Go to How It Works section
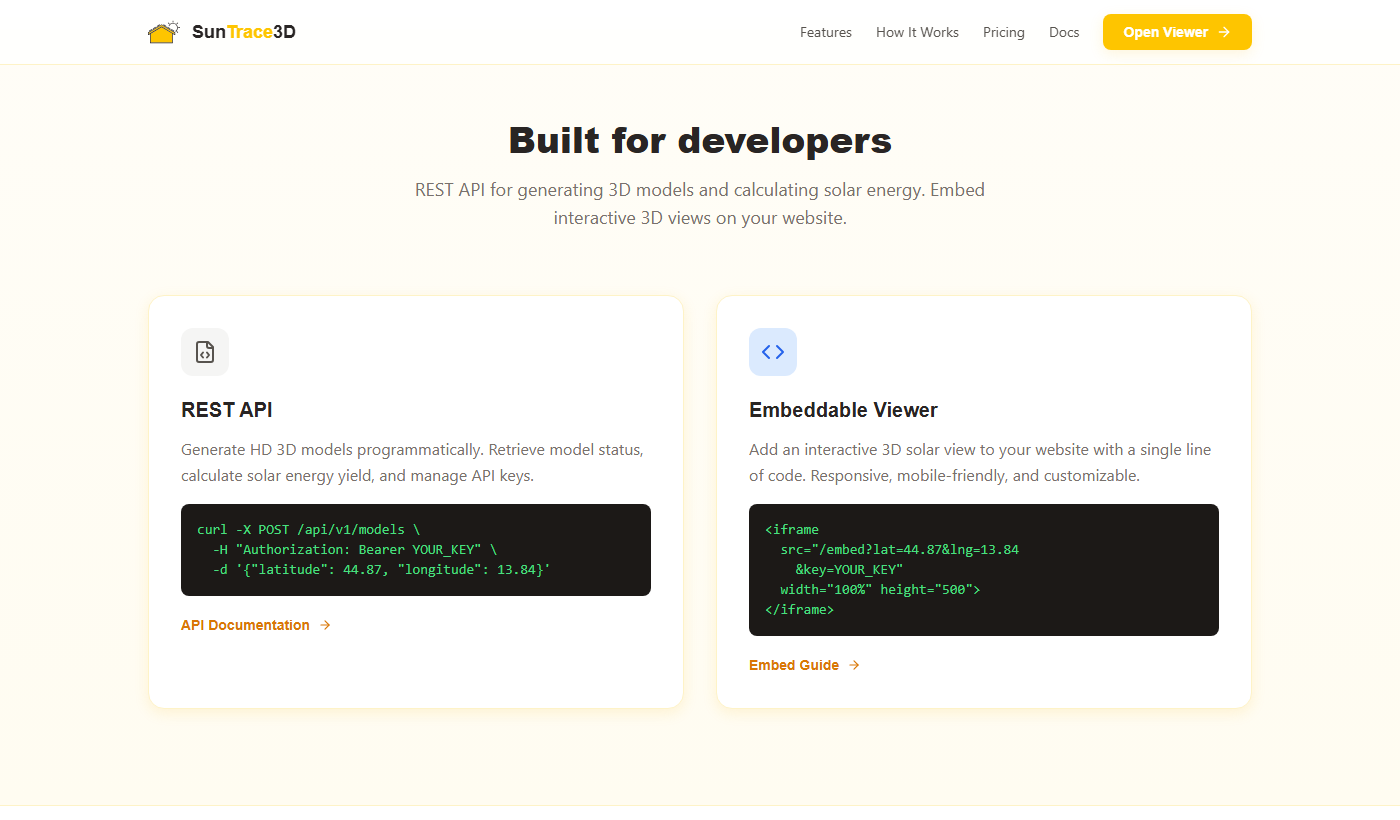Viewport: 1400px width, 820px height. pos(917,32)
